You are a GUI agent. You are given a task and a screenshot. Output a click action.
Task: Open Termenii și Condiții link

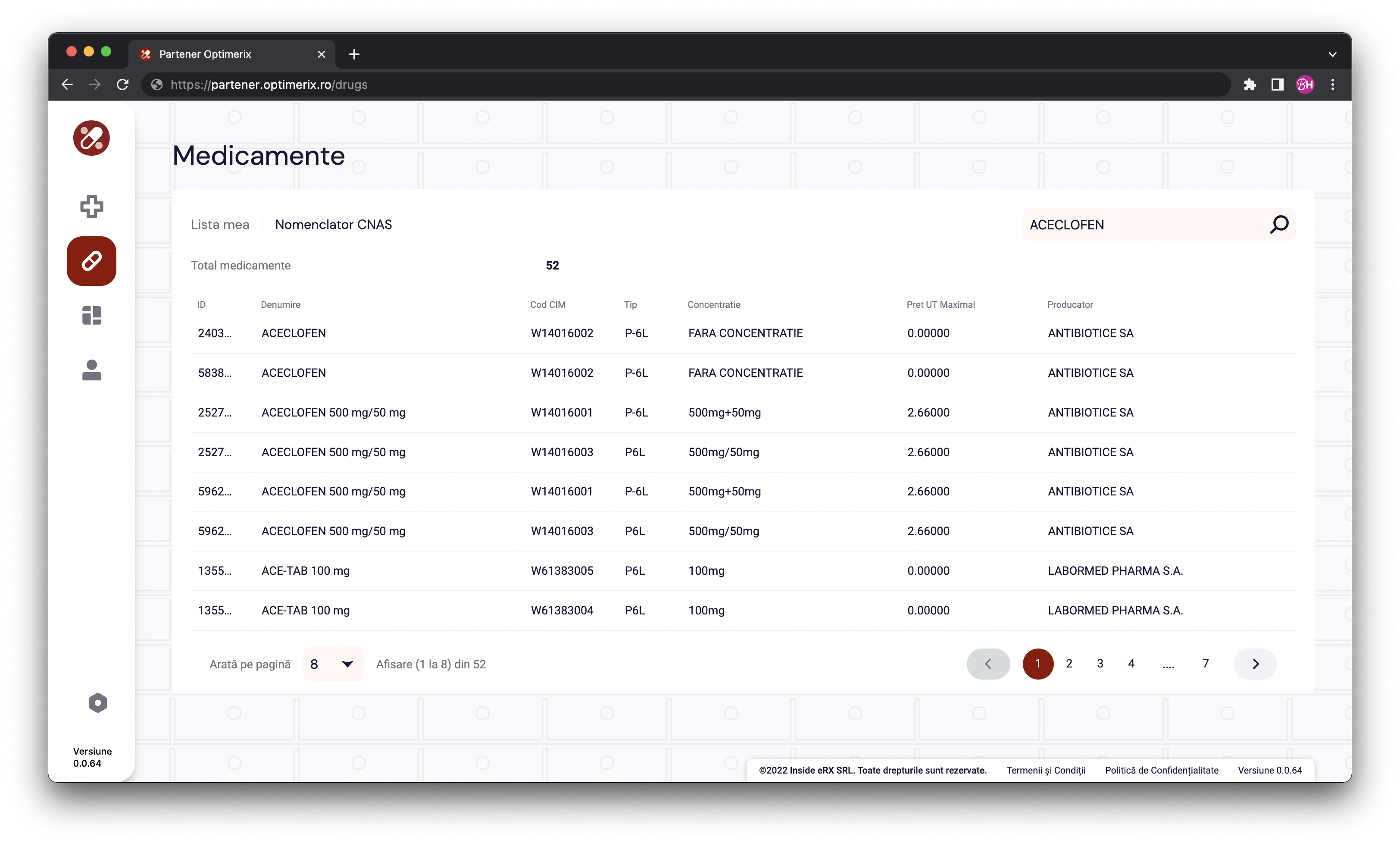[x=1046, y=771]
